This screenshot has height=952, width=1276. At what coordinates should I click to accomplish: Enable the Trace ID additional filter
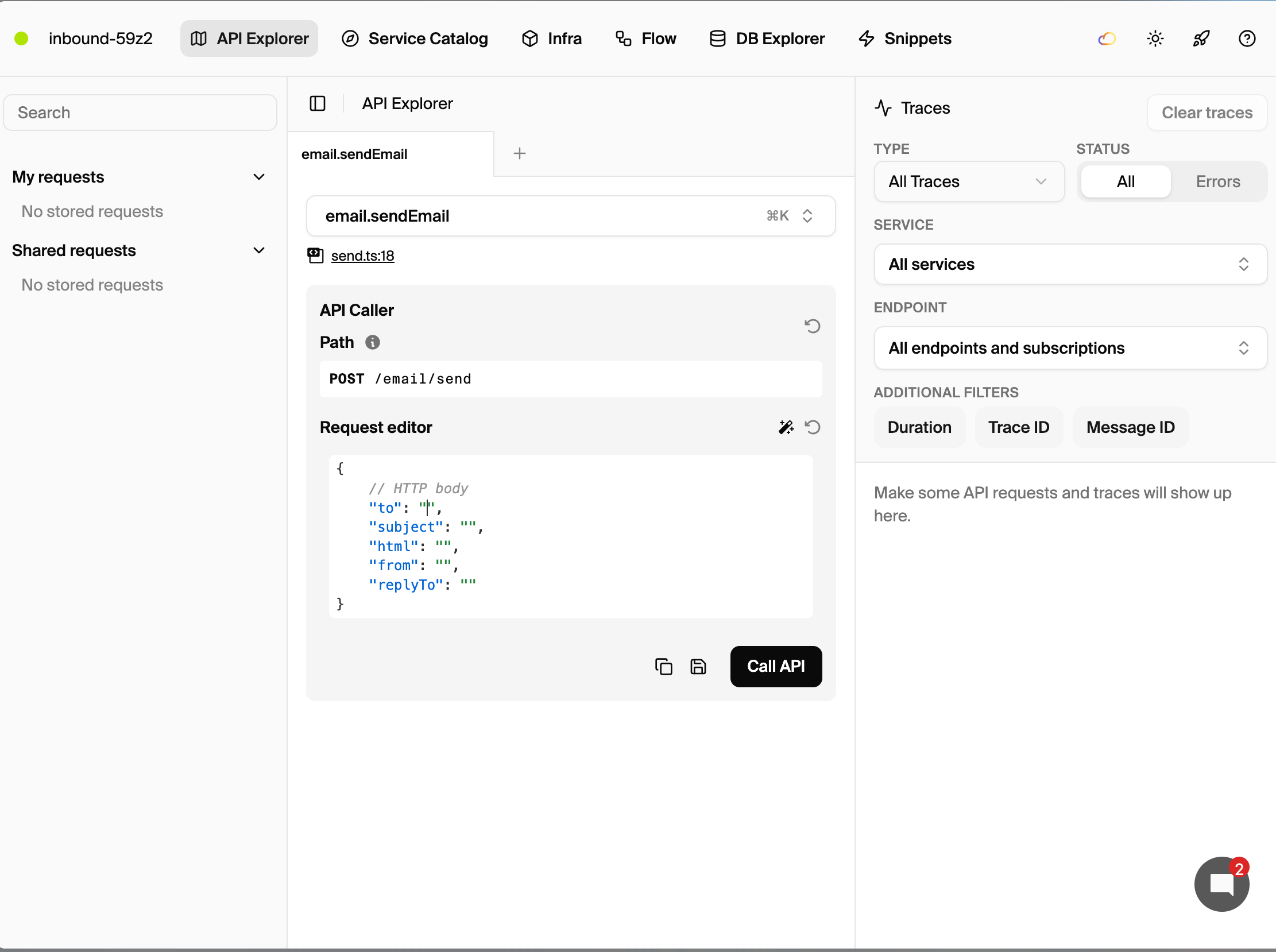pyautogui.click(x=1018, y=427)
